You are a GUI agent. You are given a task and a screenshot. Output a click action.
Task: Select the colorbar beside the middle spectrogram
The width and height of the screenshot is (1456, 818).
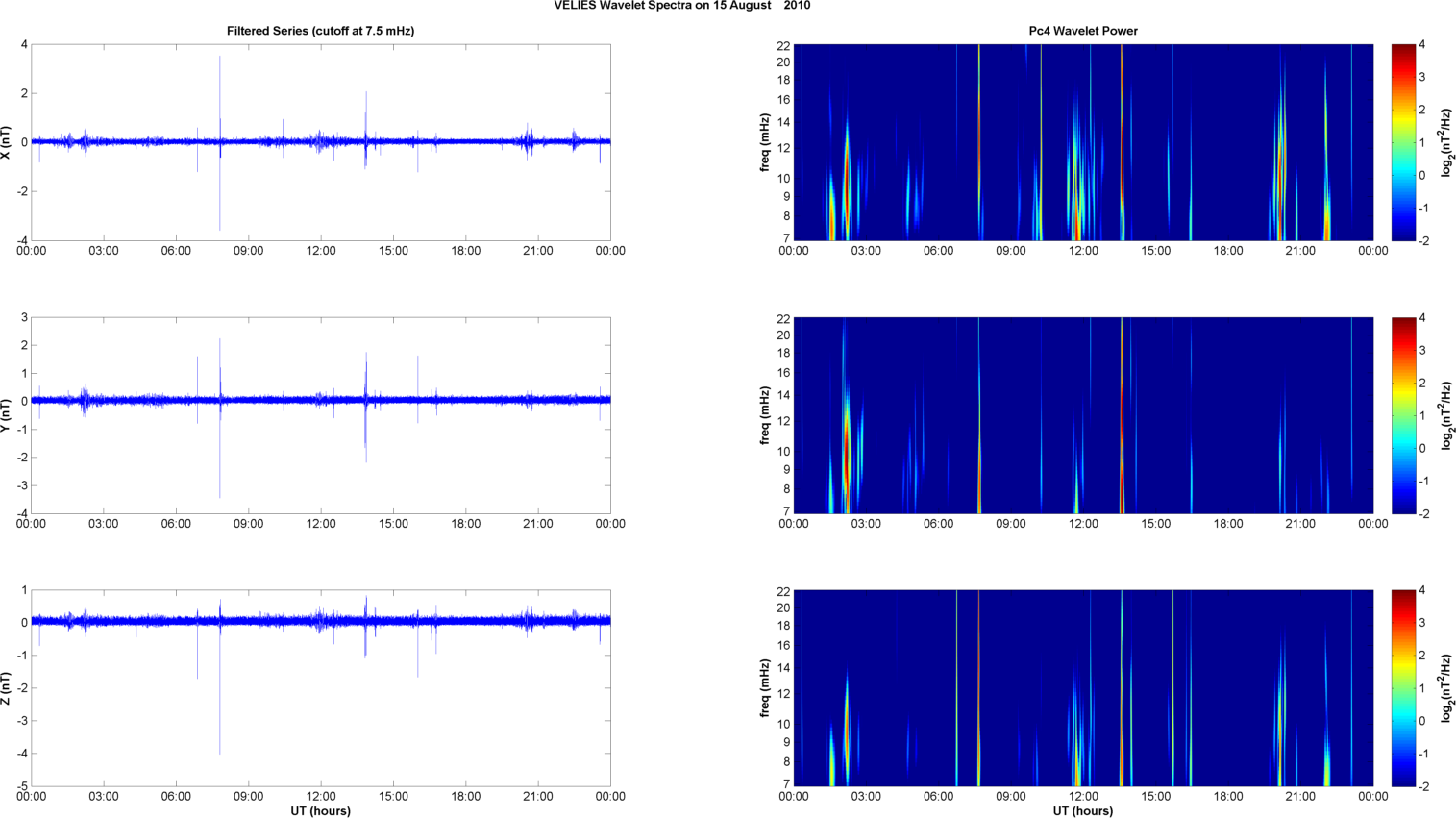[1403, 415]
